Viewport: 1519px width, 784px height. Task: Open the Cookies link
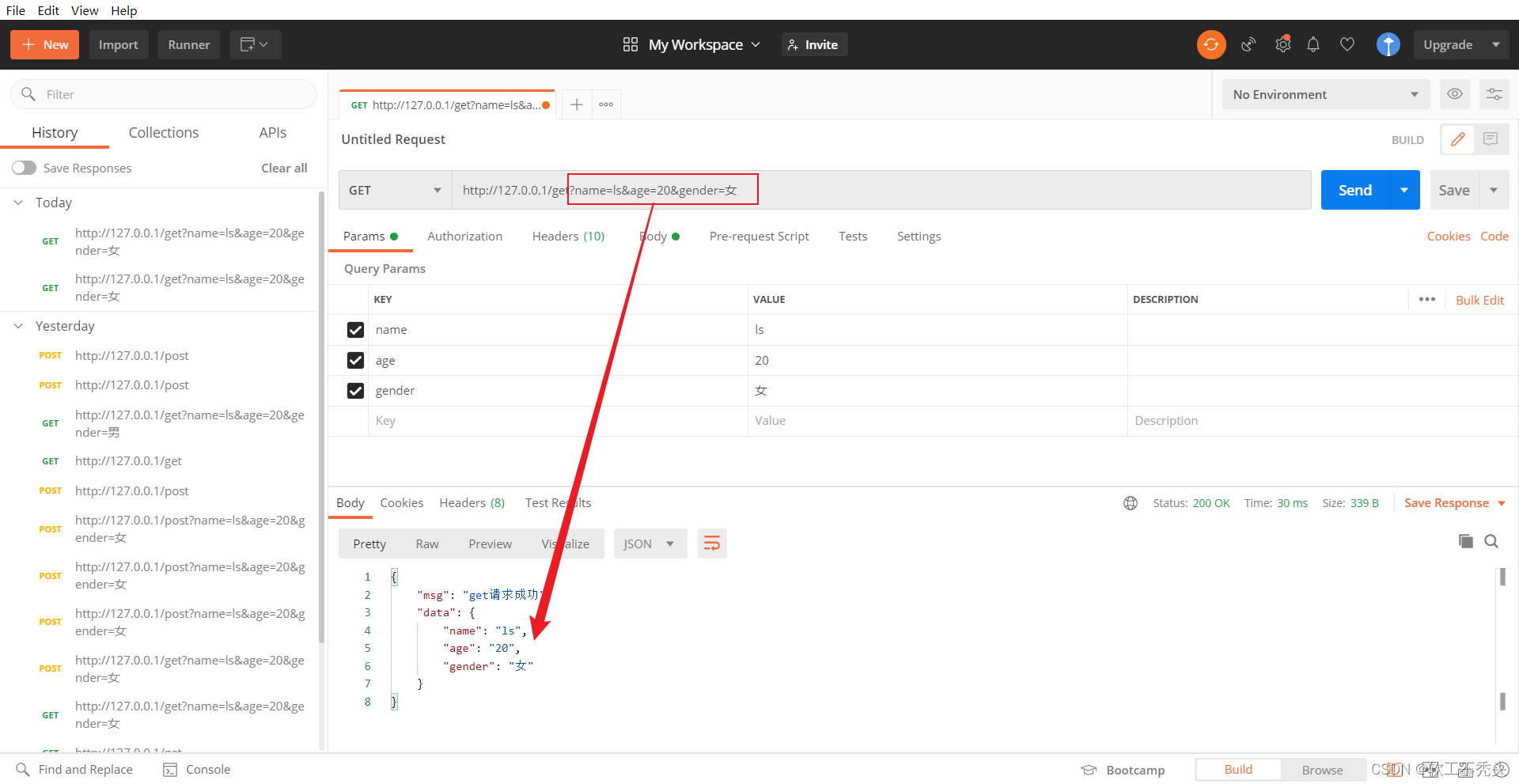coord(1449,236)
